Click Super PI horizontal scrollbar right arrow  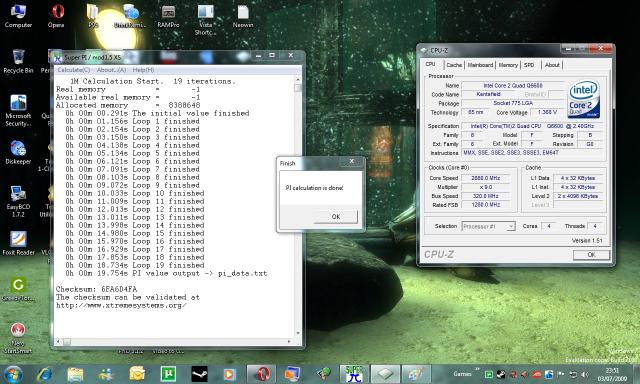pyautogui.click(x=290, y=341)
